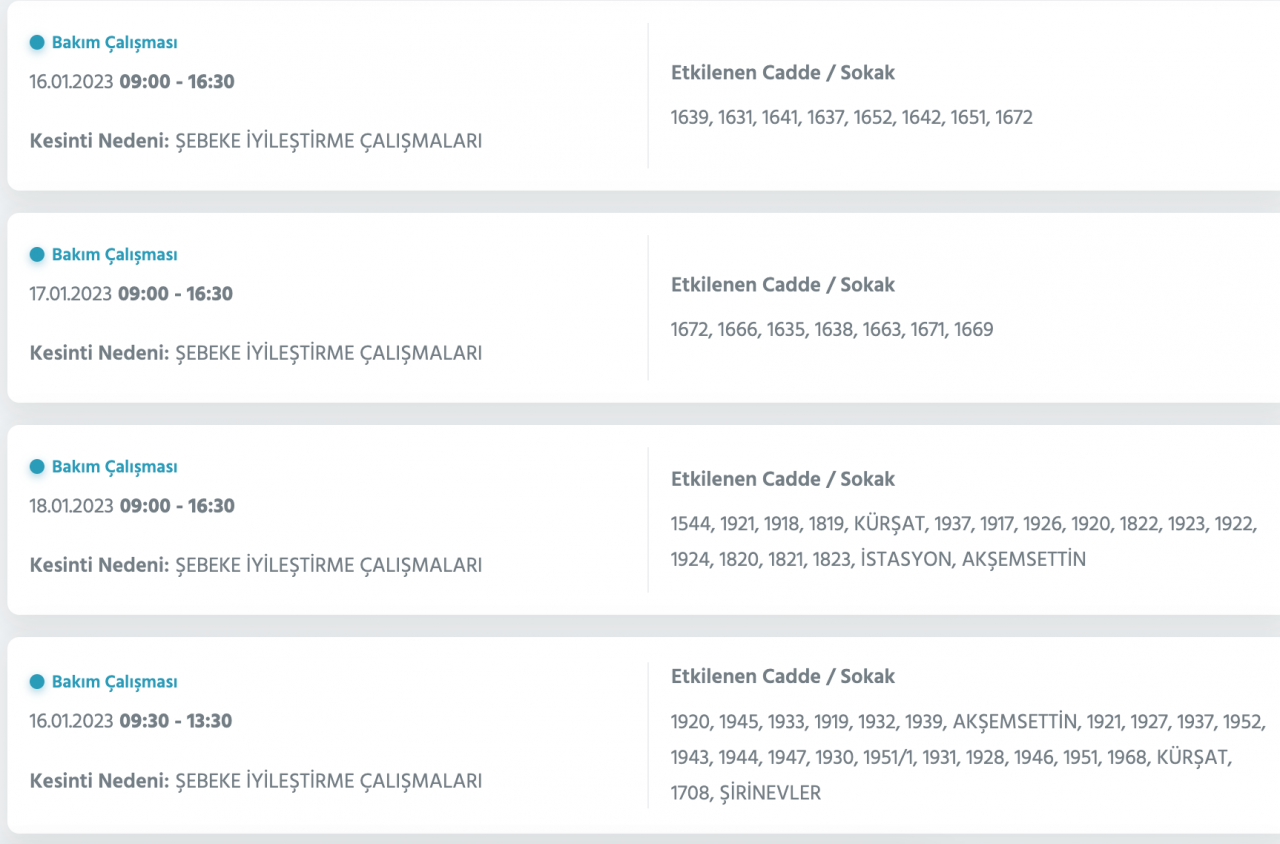
Task: Select 'Bakım Çalışması' label on the 17.01.2023 card
Action: [x=114, y=255]
